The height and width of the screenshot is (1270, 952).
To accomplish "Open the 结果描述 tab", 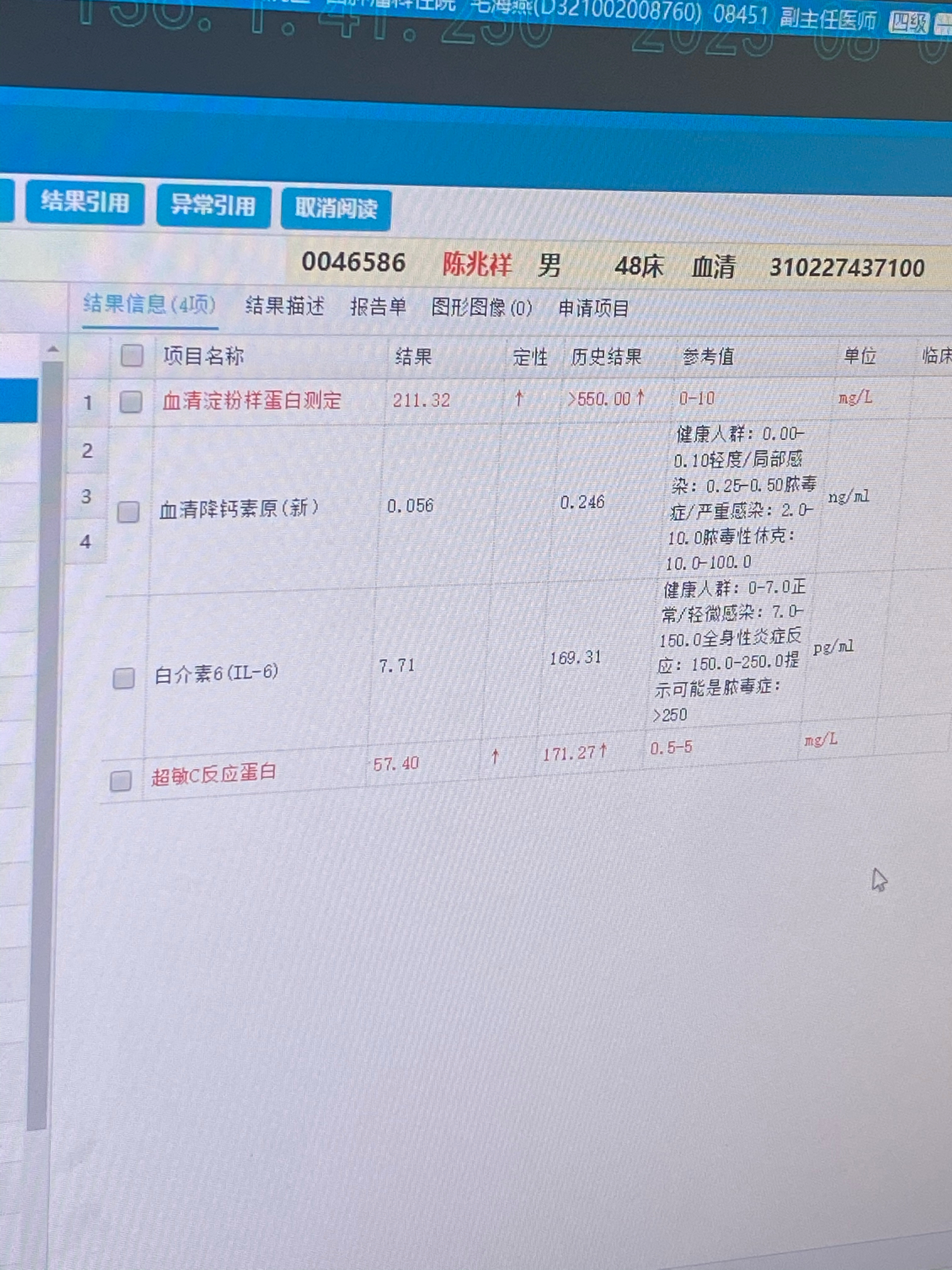I will click(285, 306).
